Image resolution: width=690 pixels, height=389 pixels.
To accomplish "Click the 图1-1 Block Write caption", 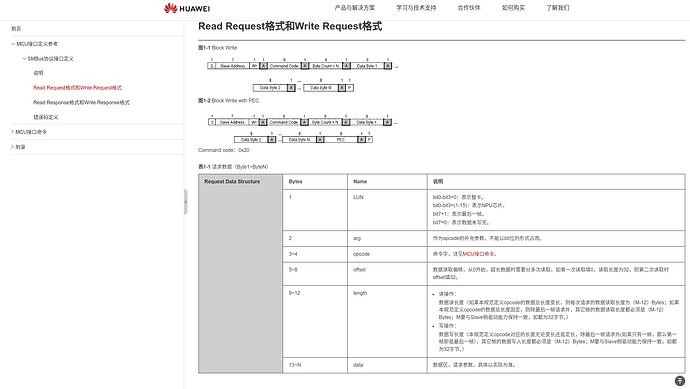I will pyautogui.click(x=217, y=48).
